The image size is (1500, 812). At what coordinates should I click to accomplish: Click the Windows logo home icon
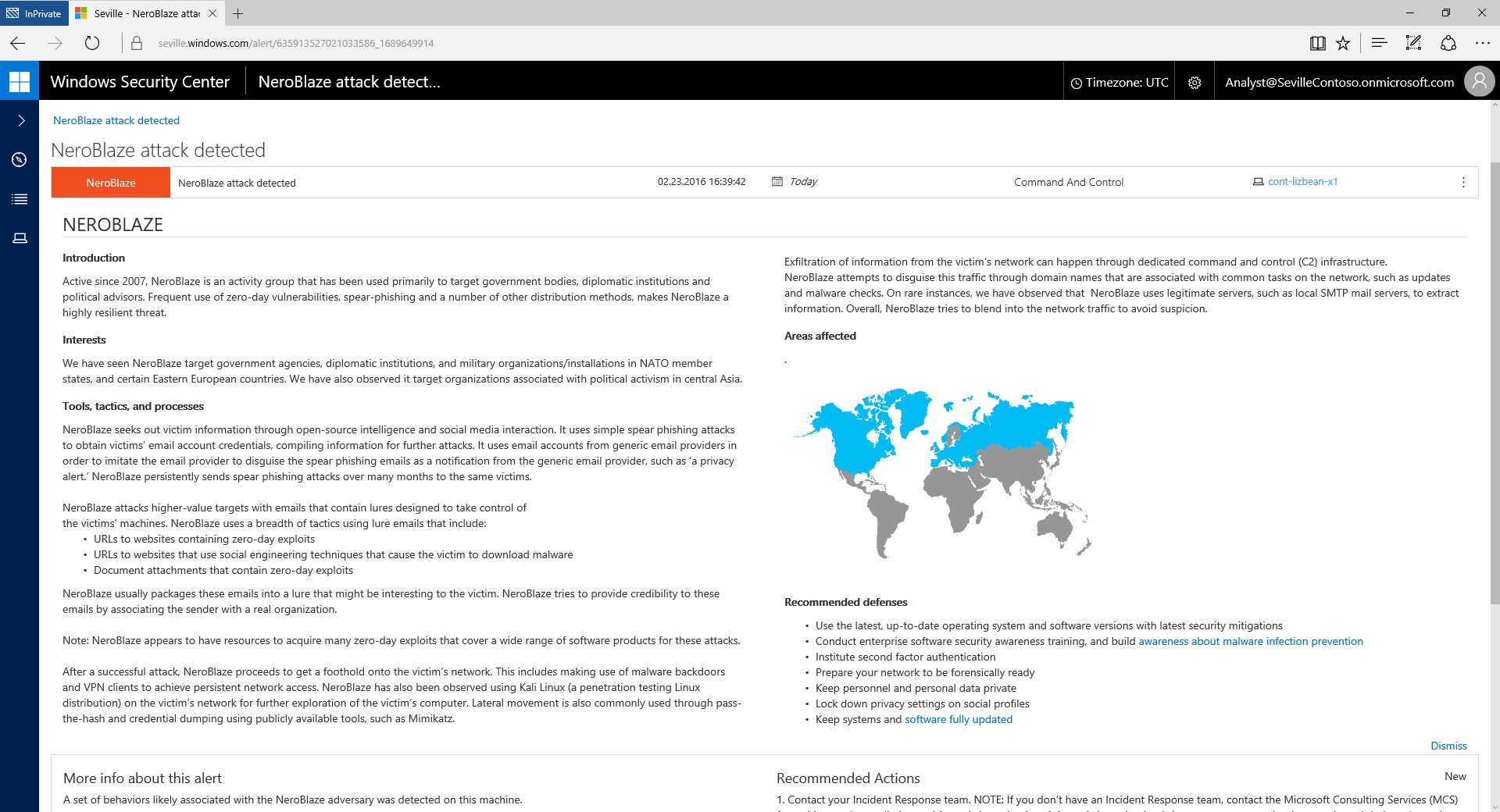20,81
